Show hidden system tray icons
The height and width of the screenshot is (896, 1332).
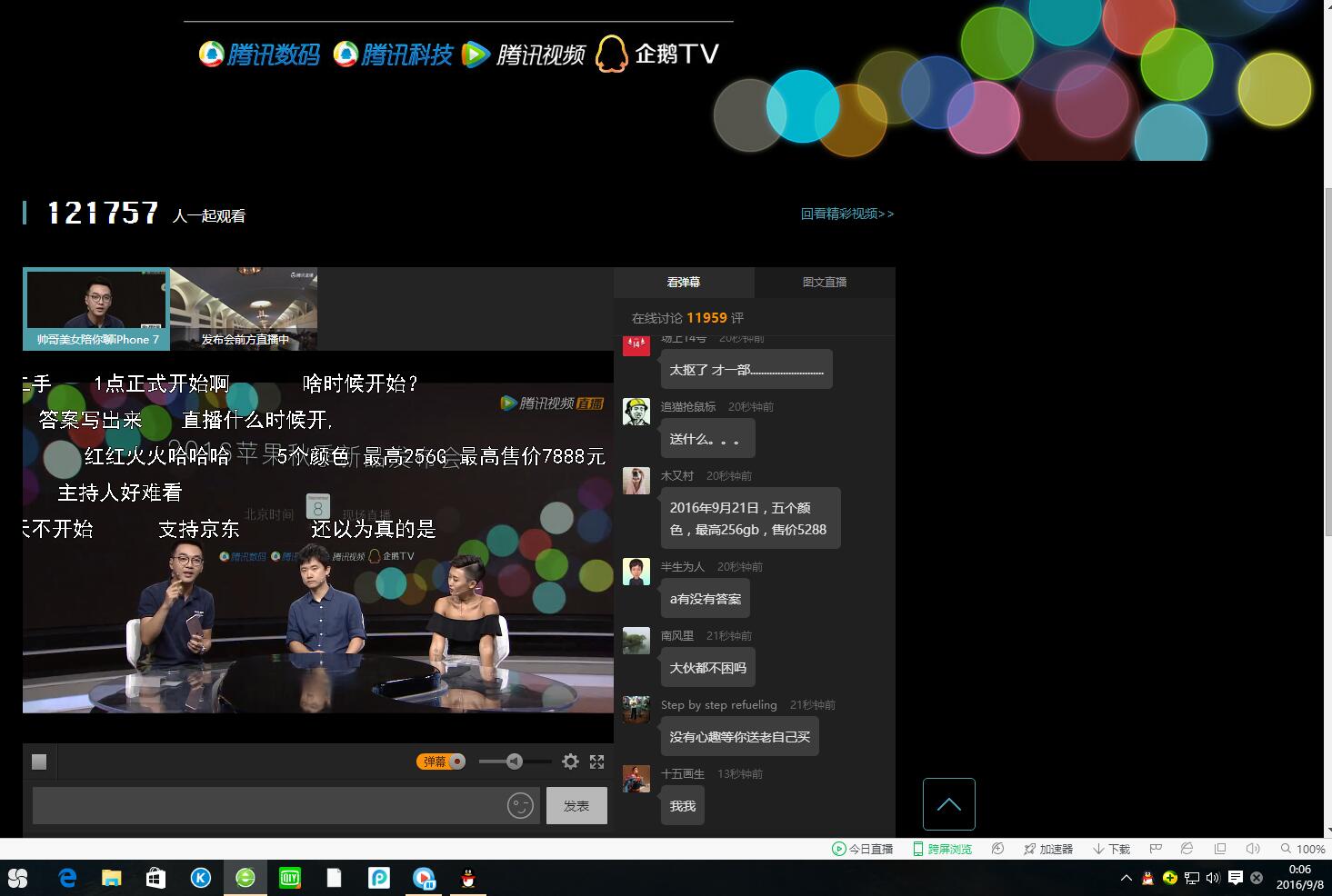(x=1127, y=878)
